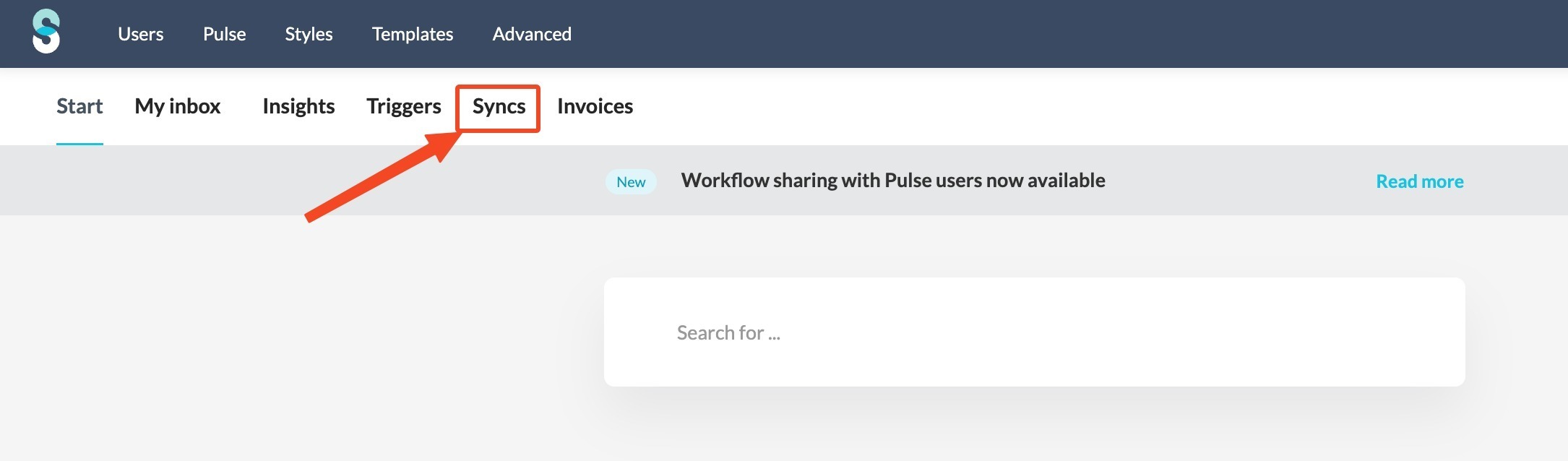Open the Templates menu item
Image resolution: width=1568 pixels, height=461 pixels.
pyautogui.click(x=413, y=34)
